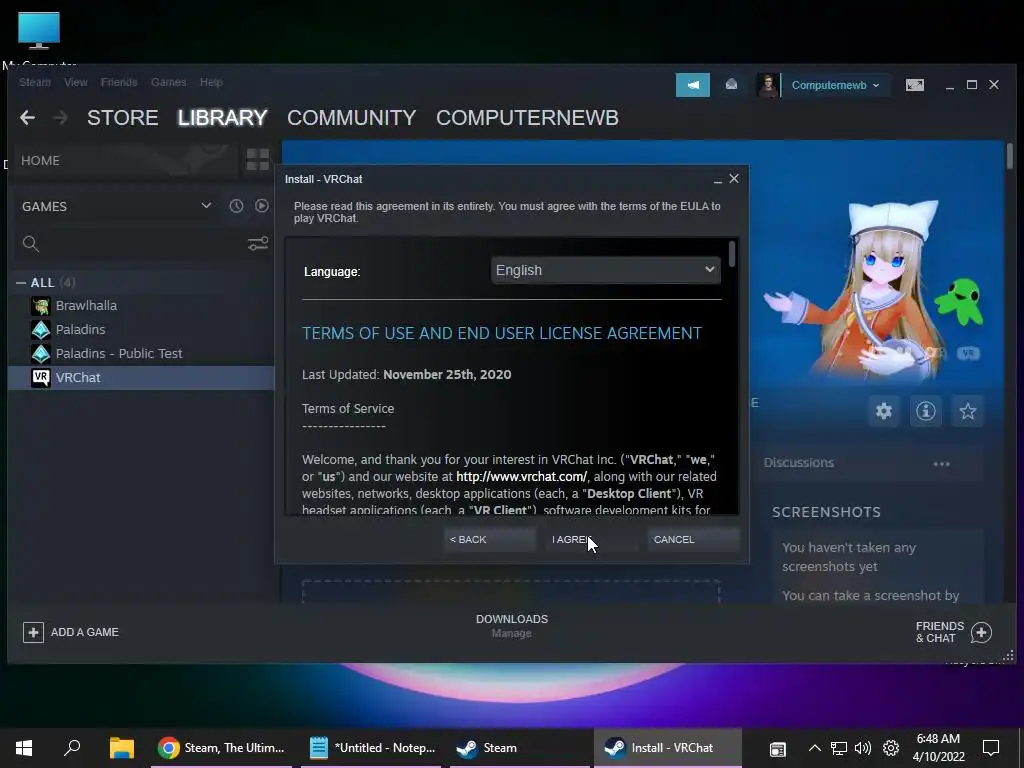
Task: Open the Computernewb account dropdown
Action: [x=835, y=85]
